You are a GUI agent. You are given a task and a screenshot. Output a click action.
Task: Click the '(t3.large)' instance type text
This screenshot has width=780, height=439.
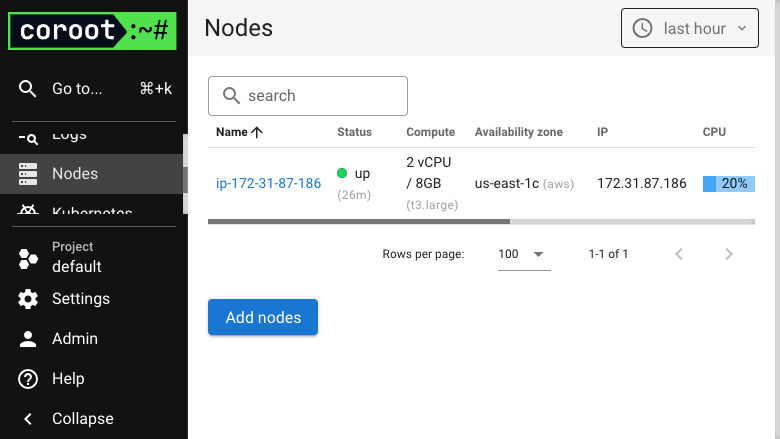(432, 205)
